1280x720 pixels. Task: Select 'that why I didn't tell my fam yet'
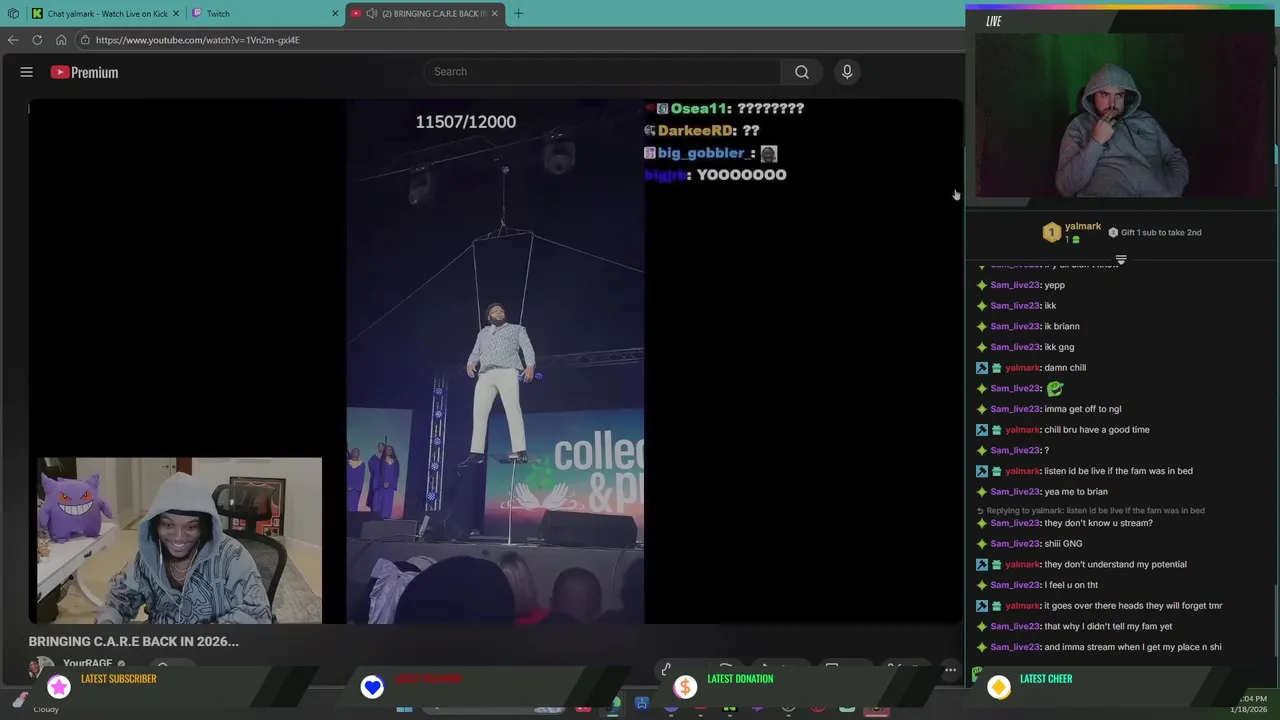1108,626
